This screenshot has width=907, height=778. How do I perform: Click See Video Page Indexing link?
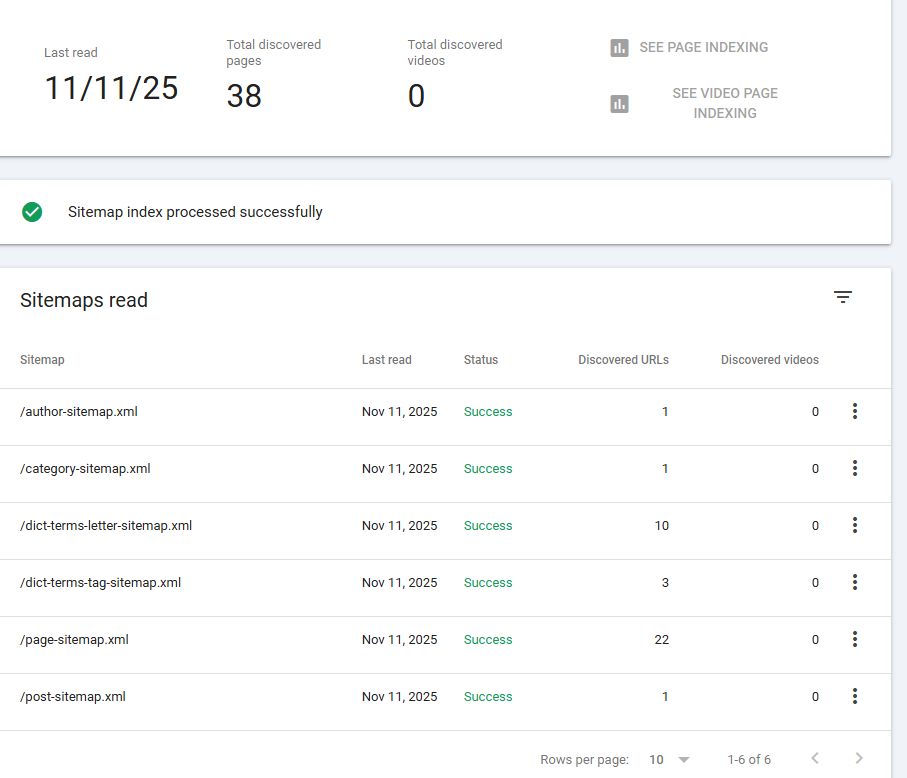724,103
